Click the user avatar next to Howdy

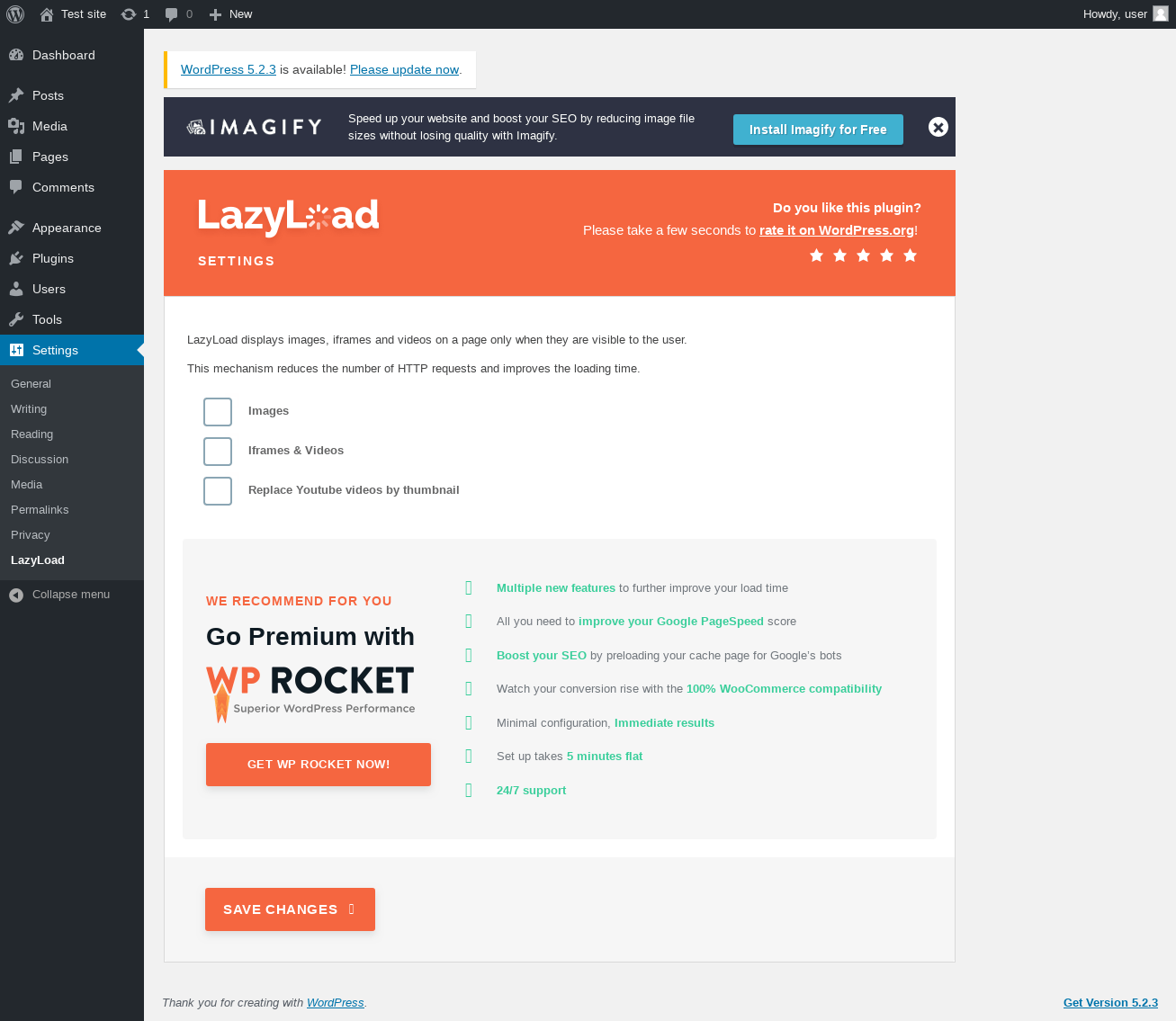click(1161, 13)
